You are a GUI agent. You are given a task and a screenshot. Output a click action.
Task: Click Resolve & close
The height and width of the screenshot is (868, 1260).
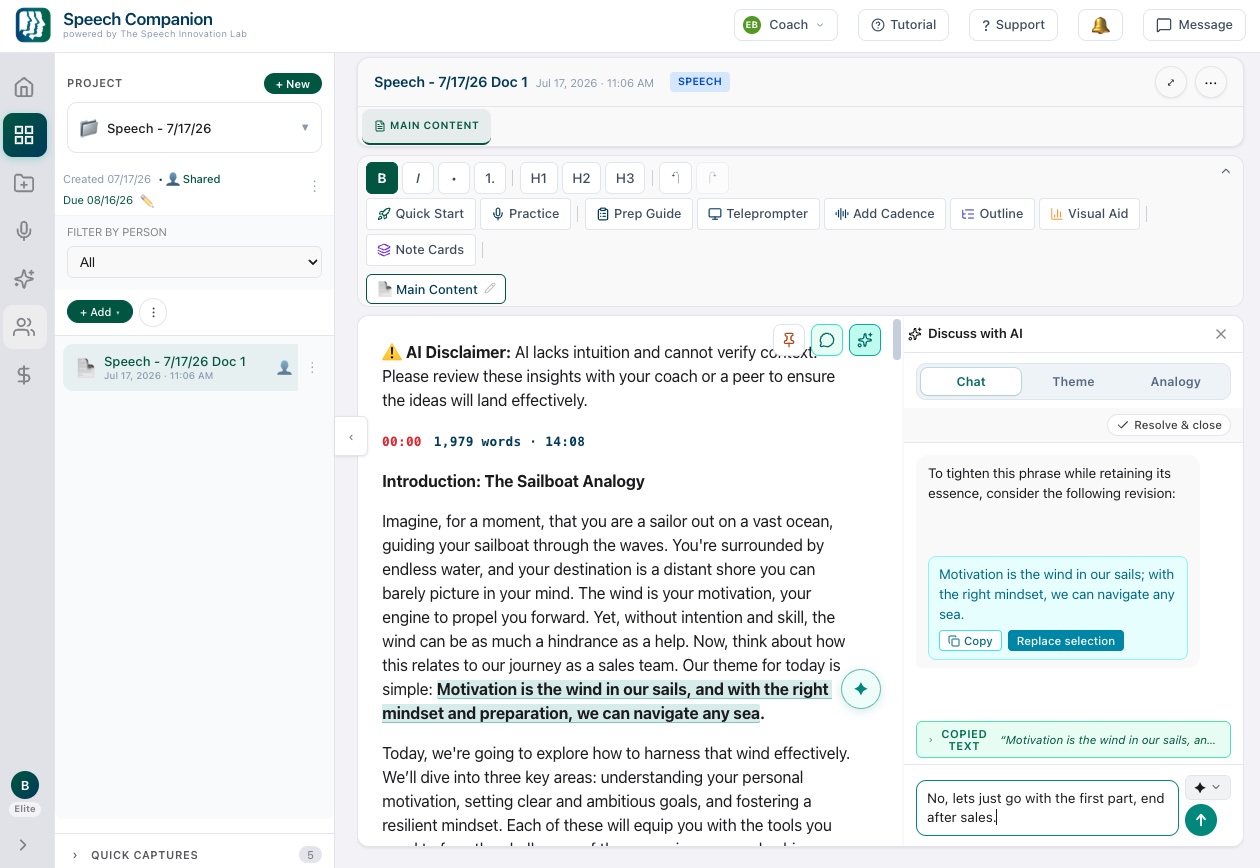(1169, 425)
